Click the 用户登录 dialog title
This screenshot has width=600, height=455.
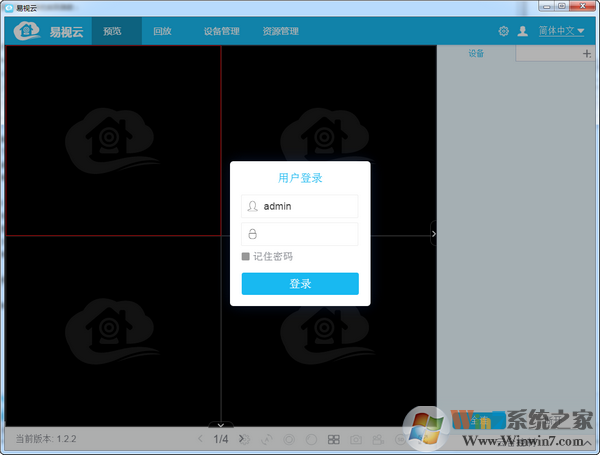[x=300, y=178]
